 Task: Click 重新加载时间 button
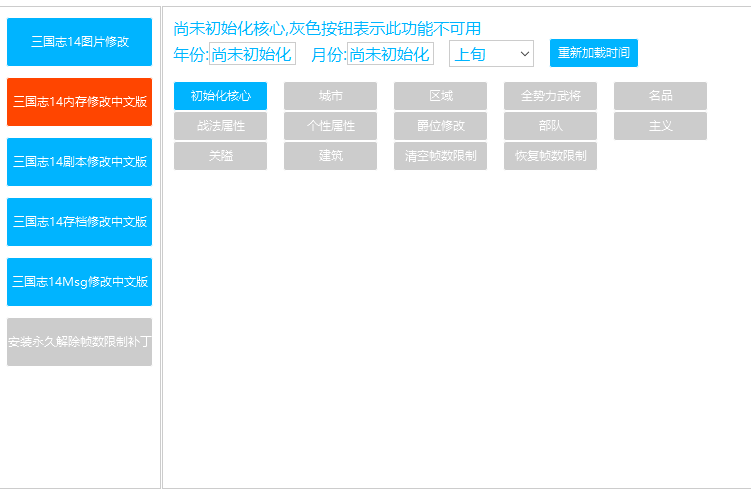[594, 53]
